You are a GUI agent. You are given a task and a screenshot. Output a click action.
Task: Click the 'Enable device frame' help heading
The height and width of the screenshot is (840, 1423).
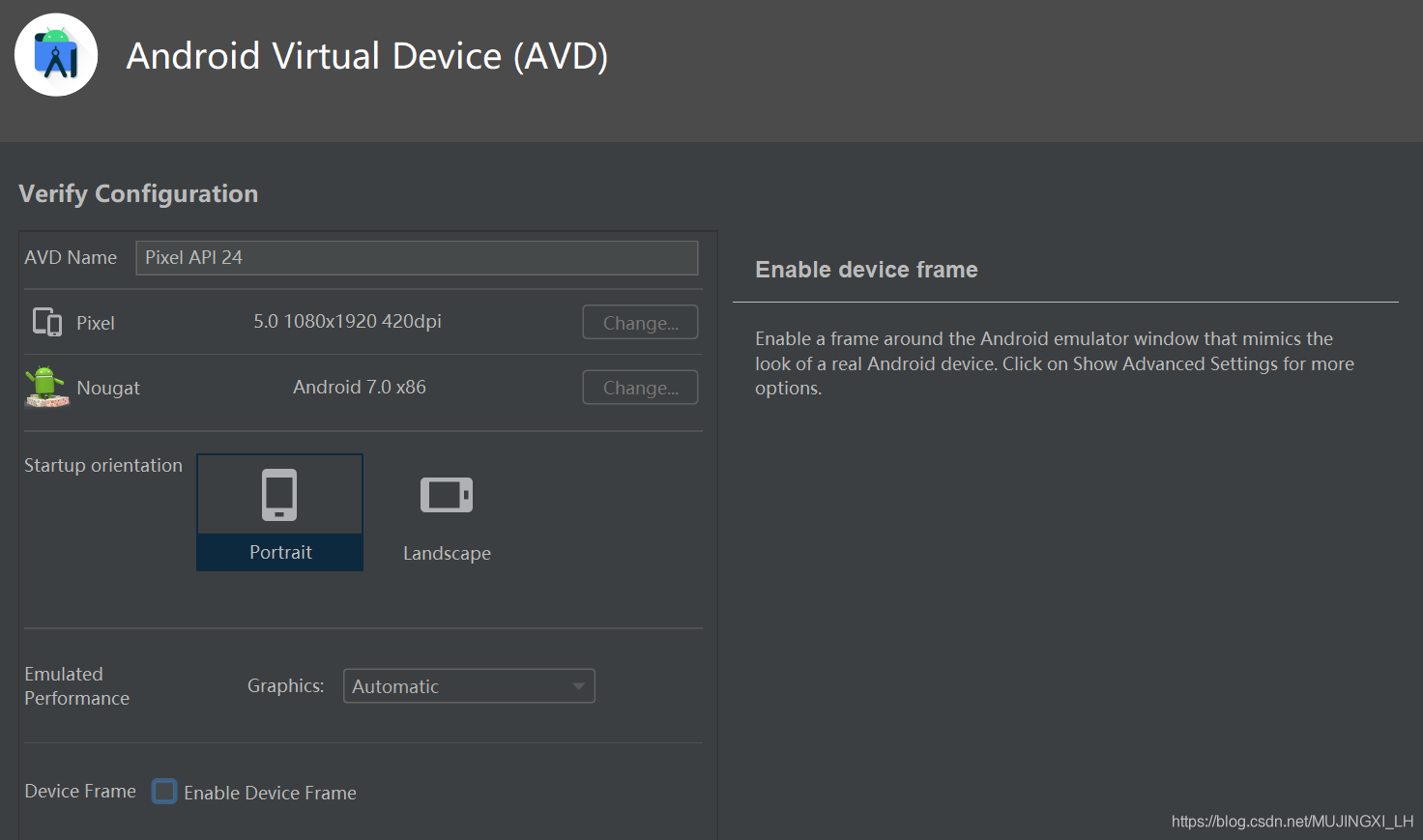tap(866, 270)
